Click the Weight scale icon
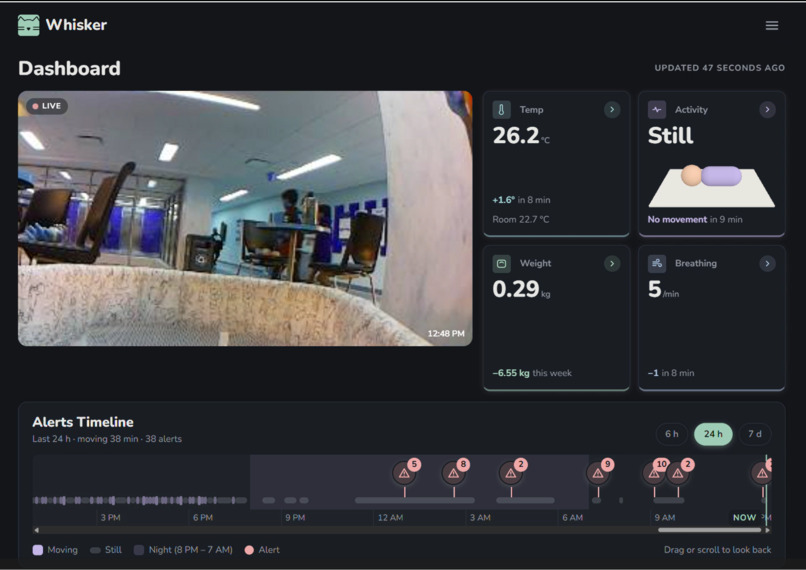This screenshot has height=570, width=806. coord(501,264)
